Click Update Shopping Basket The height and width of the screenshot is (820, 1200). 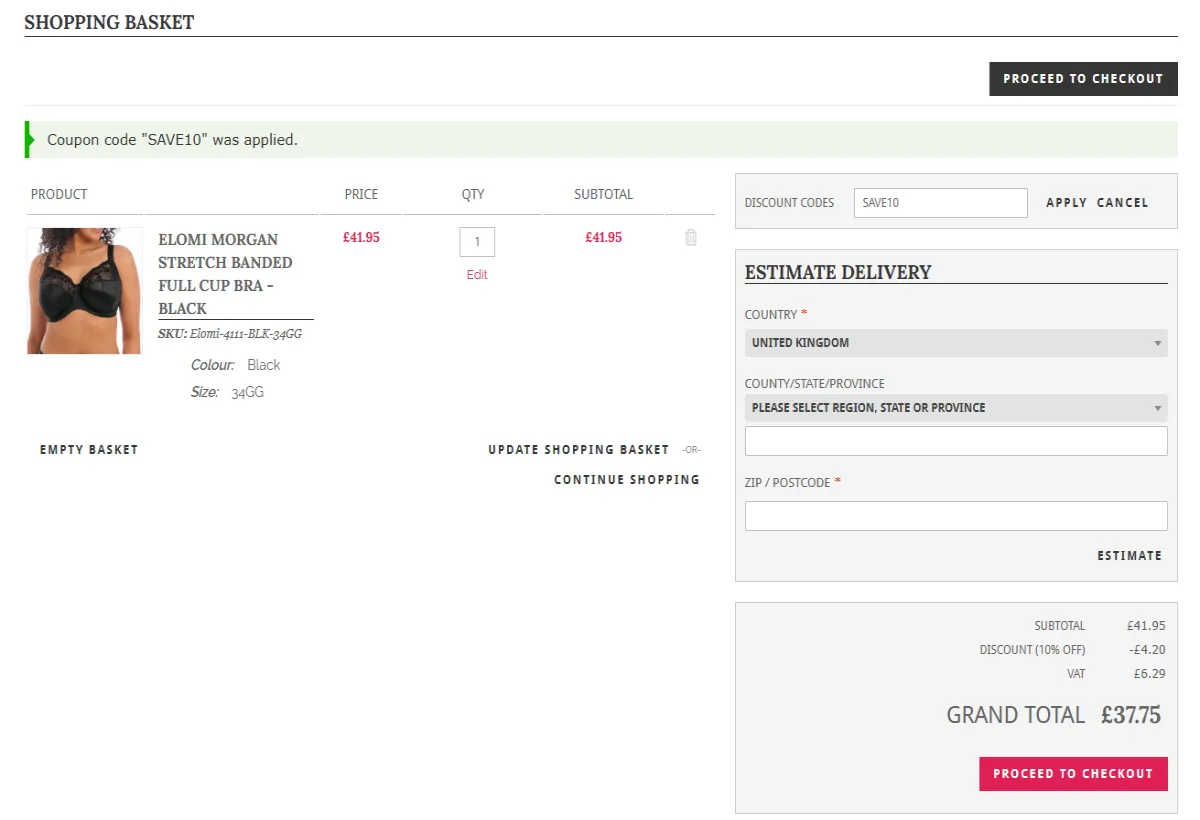coord(578,450)
